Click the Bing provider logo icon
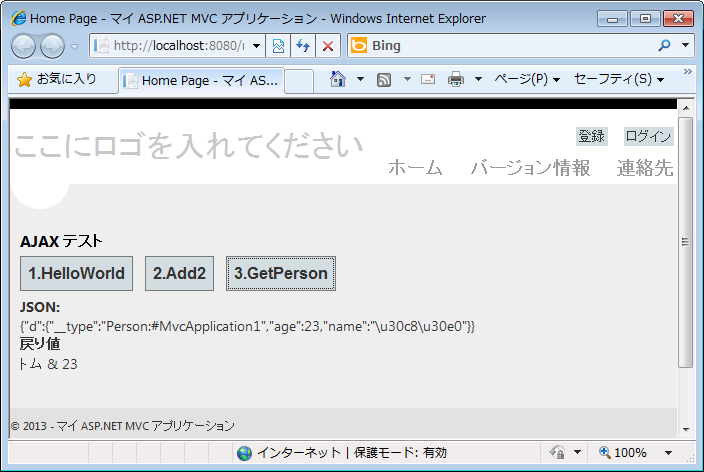This screenshot has width=704, height=472. tap(359, 46)
